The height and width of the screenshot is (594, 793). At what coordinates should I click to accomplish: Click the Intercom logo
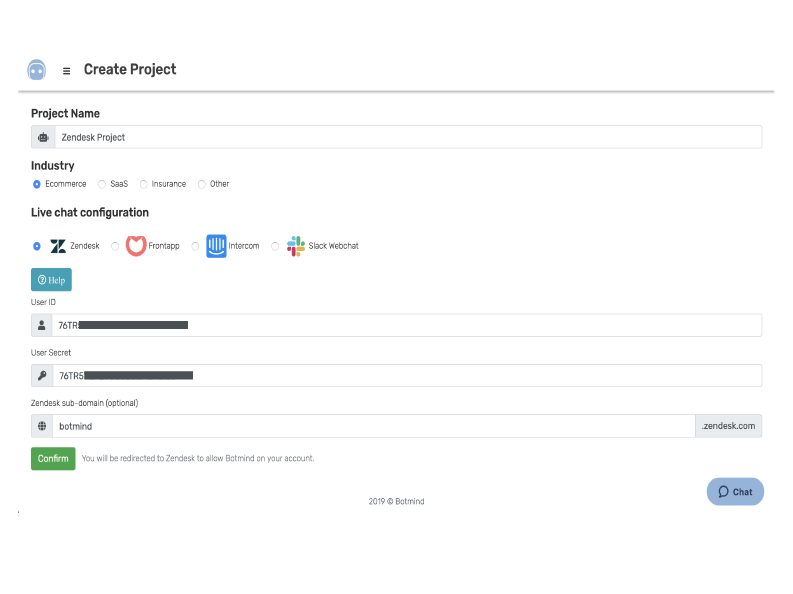pos(216,246)
